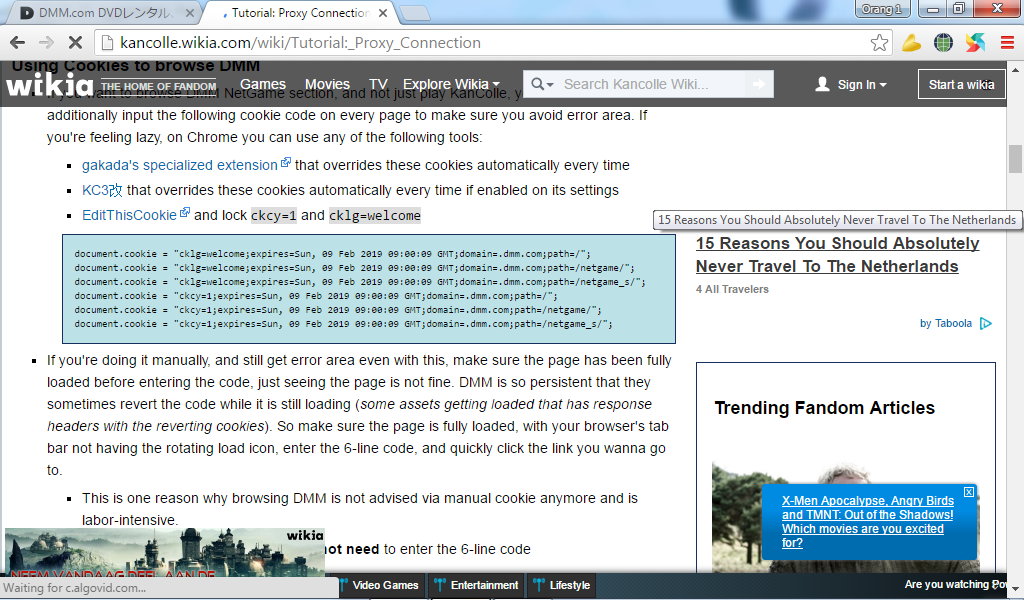1024x600 pixels.
Task: Click the by Taboola link
Action: pyautogui.click(x=946, y=323)
